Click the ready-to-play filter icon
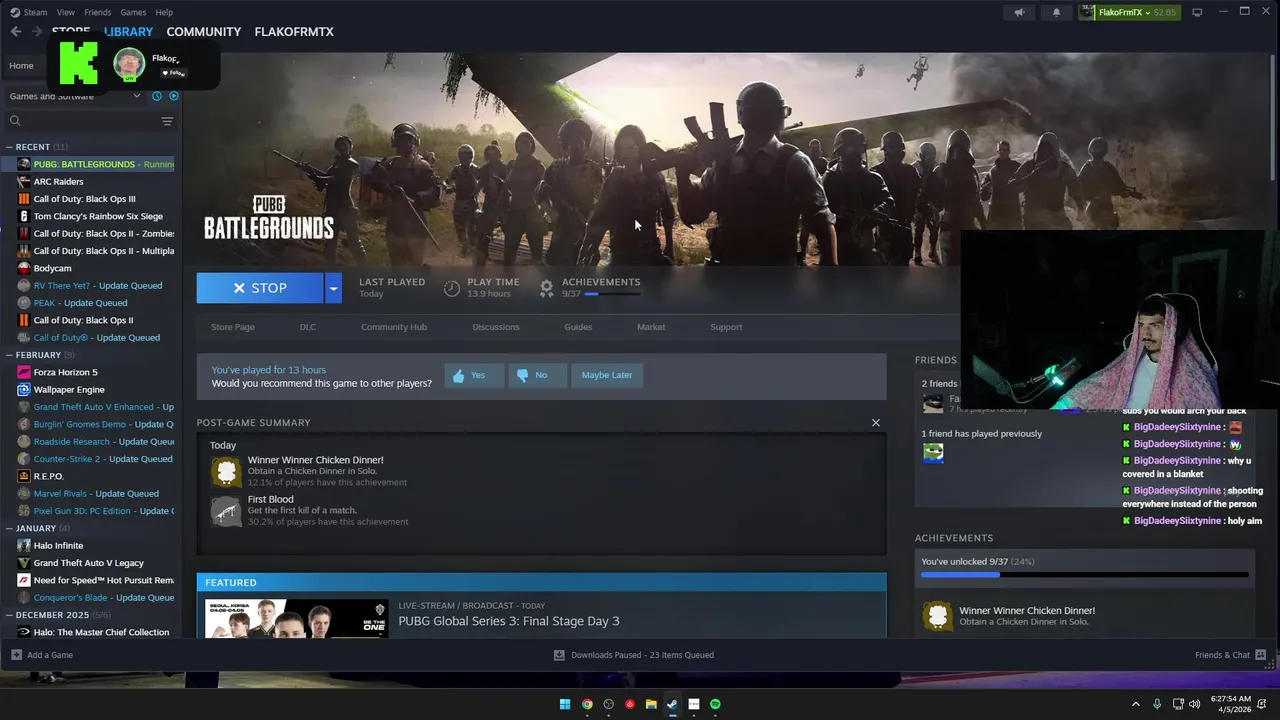 [x=174, y=96]
